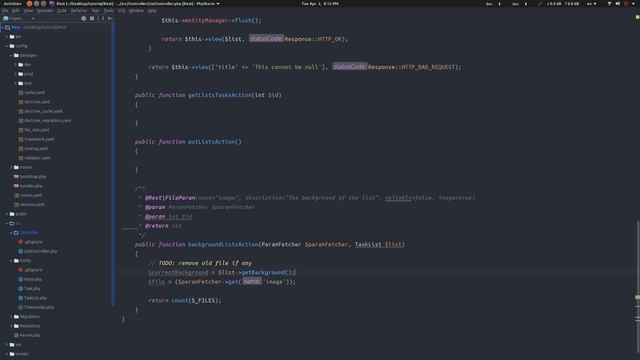Expand the bin folder
The height and width of the screenshot is (360, 640).
click(x=7, y=37)
